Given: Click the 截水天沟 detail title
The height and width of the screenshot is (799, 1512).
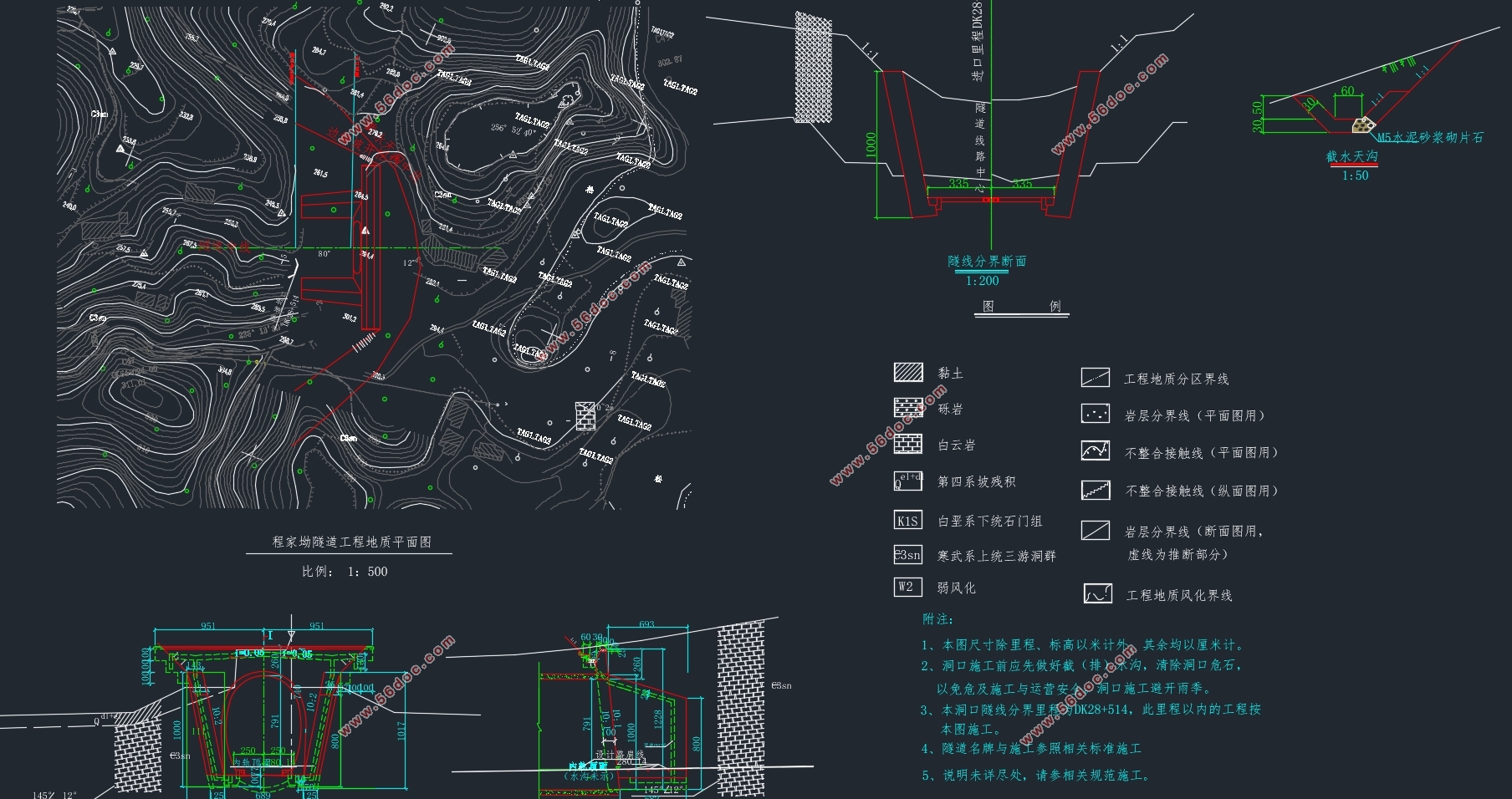Looking at the screenshot, I should (1351, 156).
